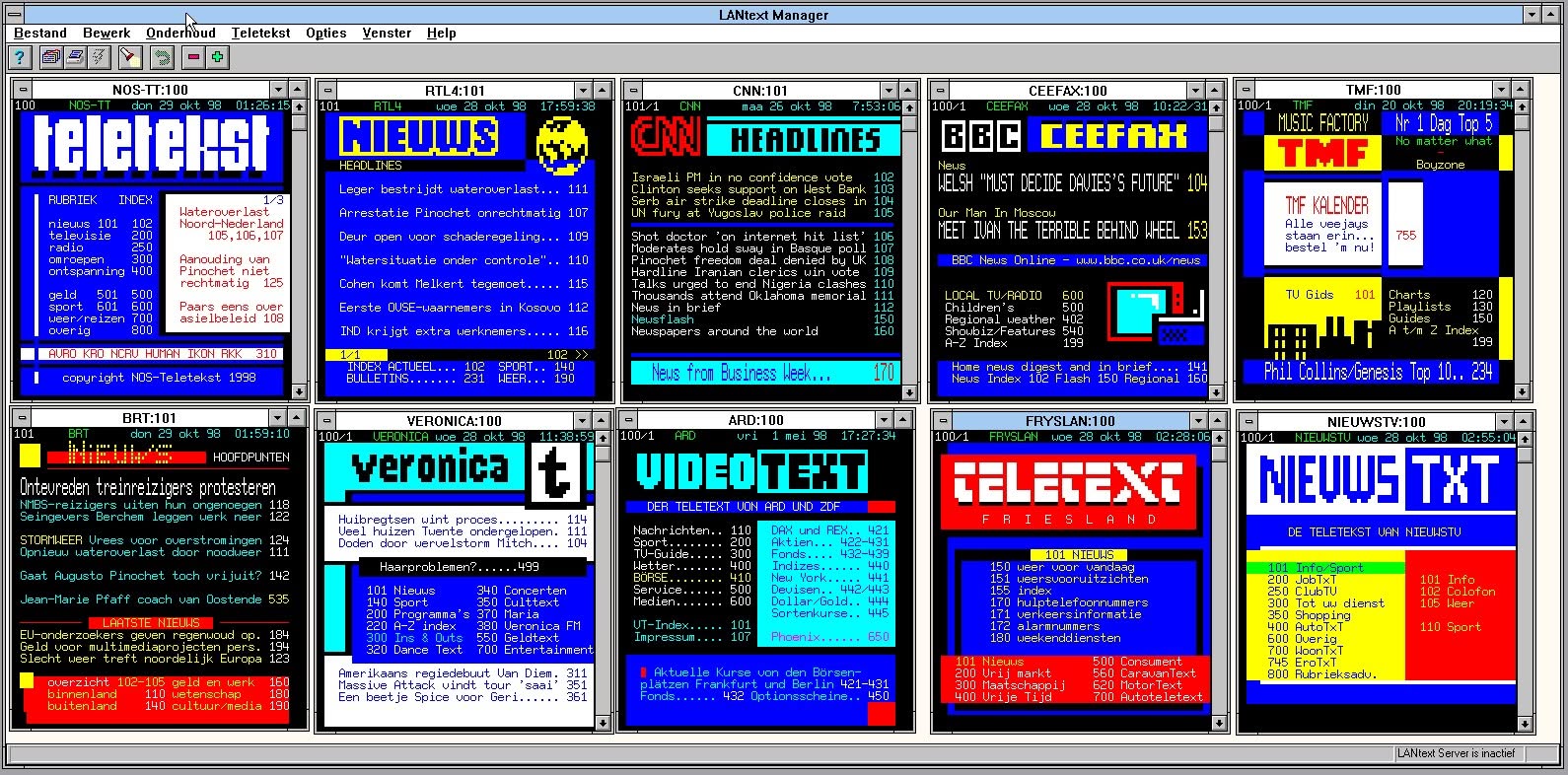The height and width of the screenshot is (775, 1568).
Task: Click 'A-Z Index 199' in CEEFAX
Action: [x=1014, y=343]
